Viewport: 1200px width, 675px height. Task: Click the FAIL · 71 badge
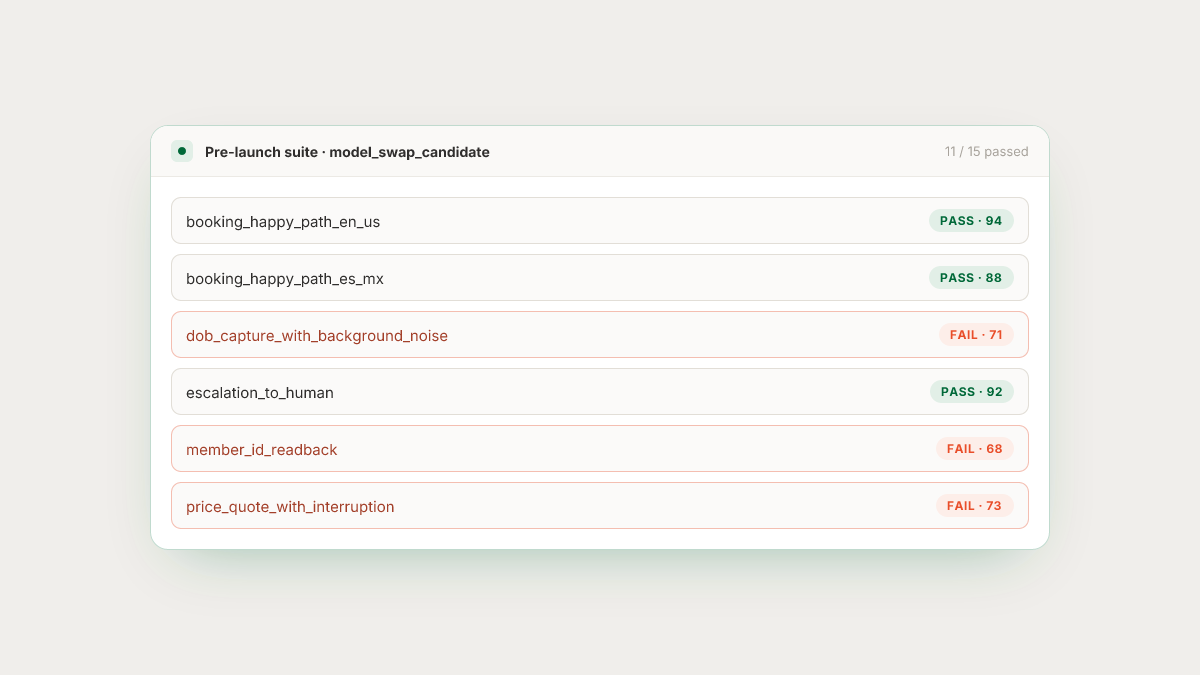976,335
